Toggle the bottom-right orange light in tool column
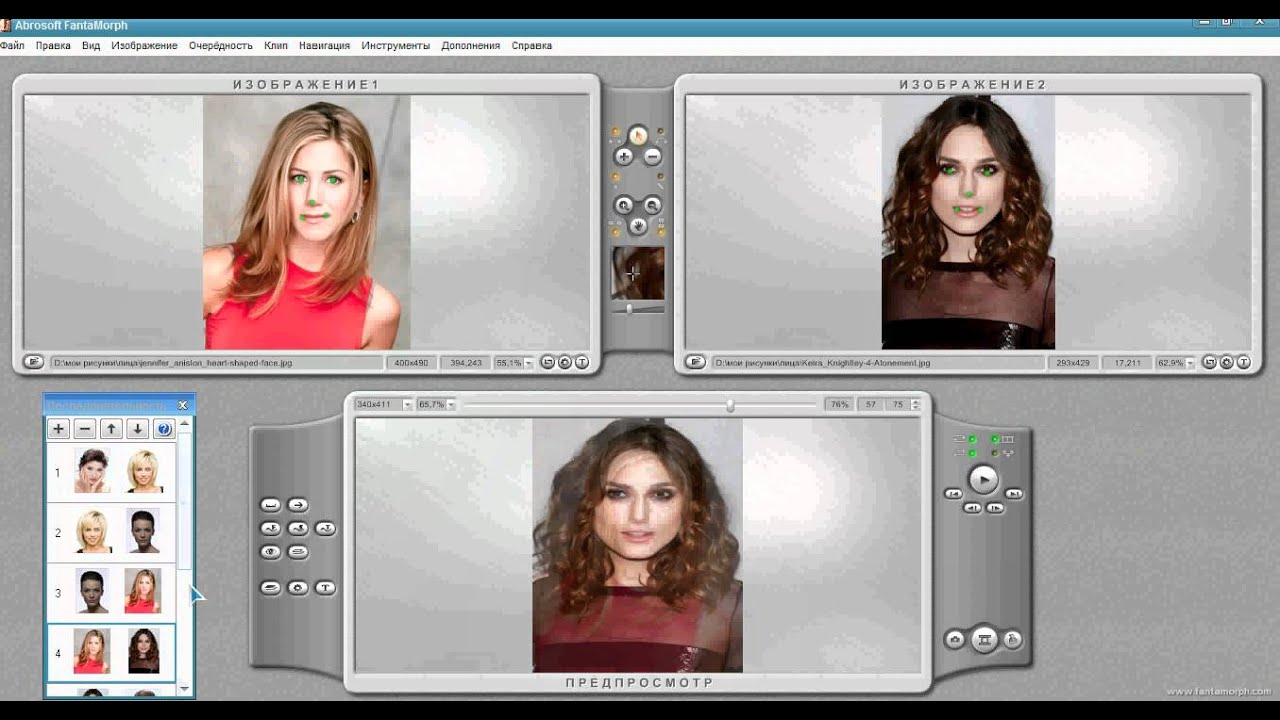 pos(661,232)
